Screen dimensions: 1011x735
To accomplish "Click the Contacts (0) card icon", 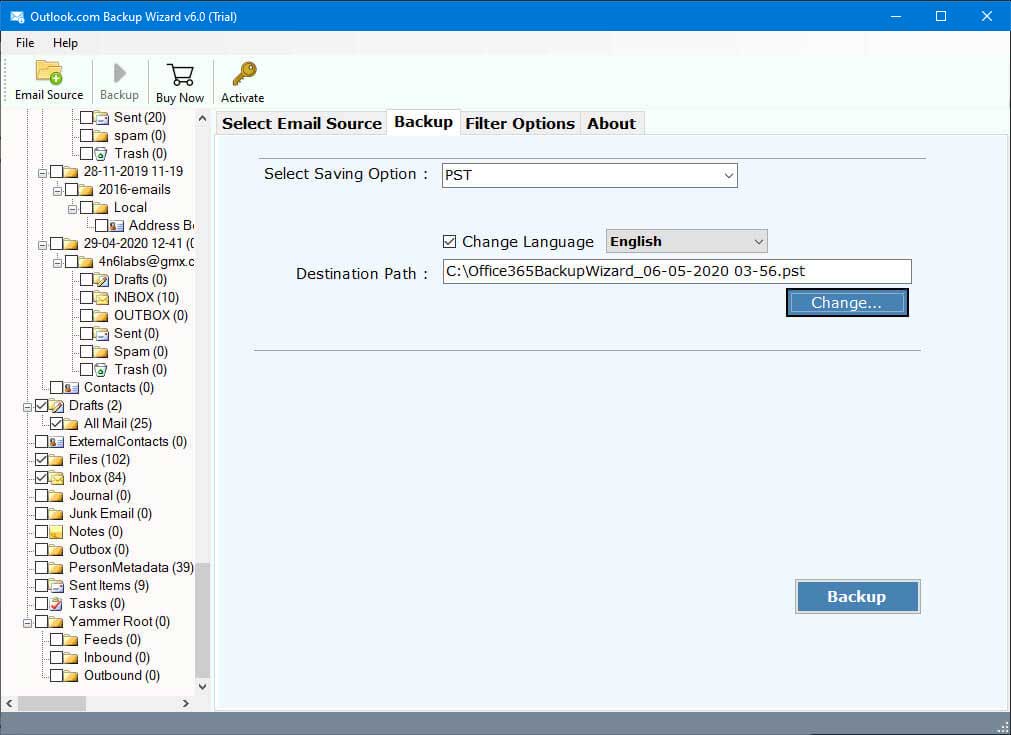I will 72,387.
